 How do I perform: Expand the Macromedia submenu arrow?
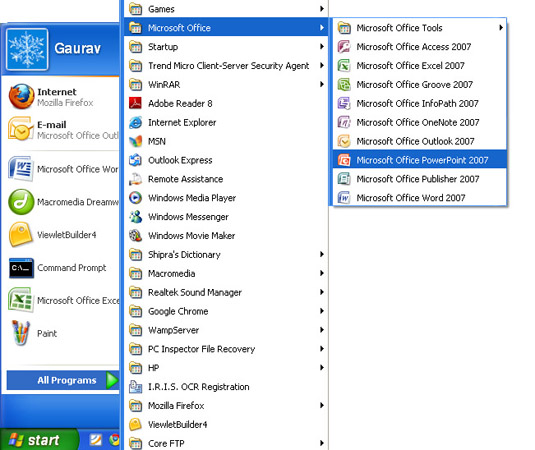(322, 273)
